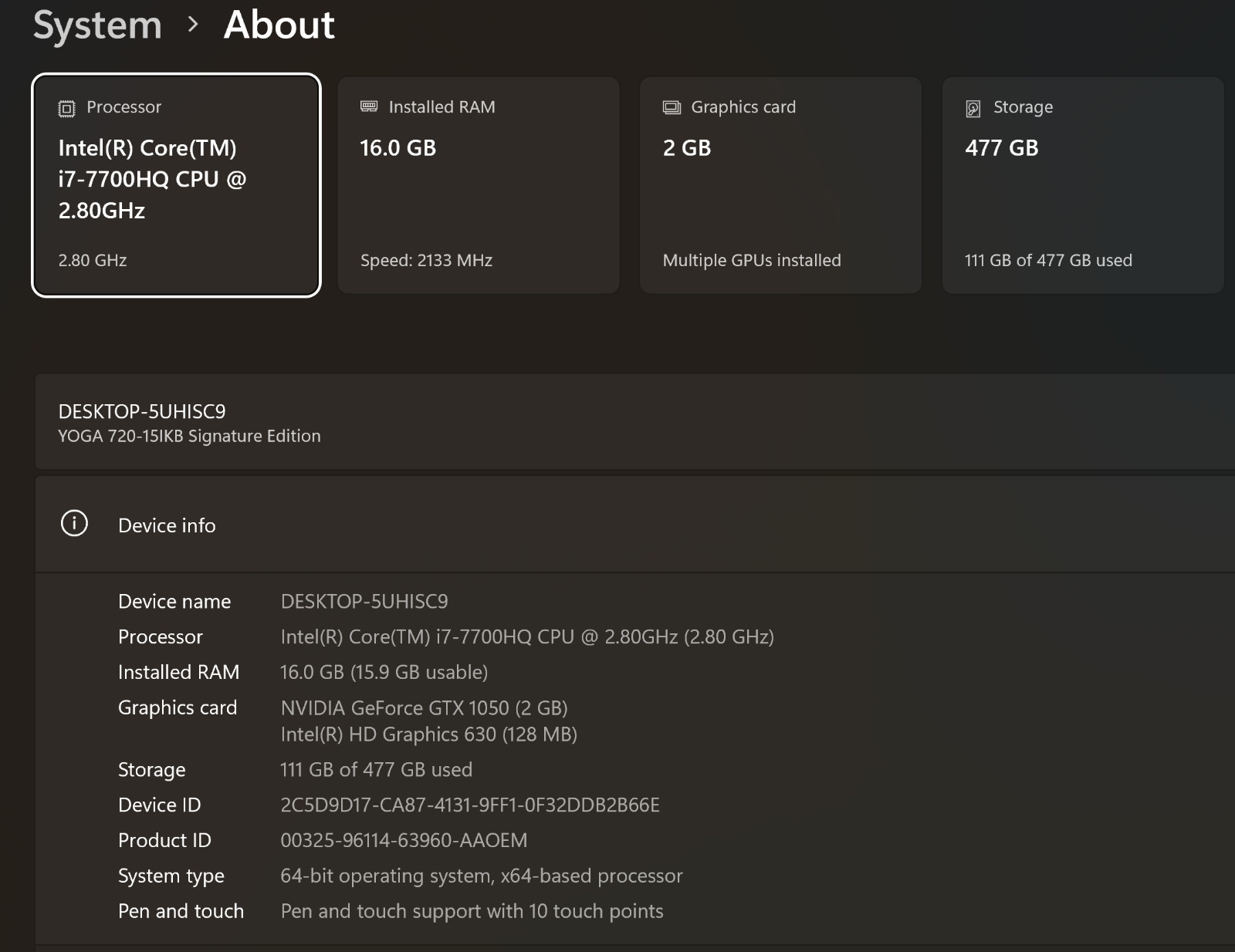The width and height of the screenshot is (1235, 952).
Task: Click the Device name label
Action: [174, 601]
